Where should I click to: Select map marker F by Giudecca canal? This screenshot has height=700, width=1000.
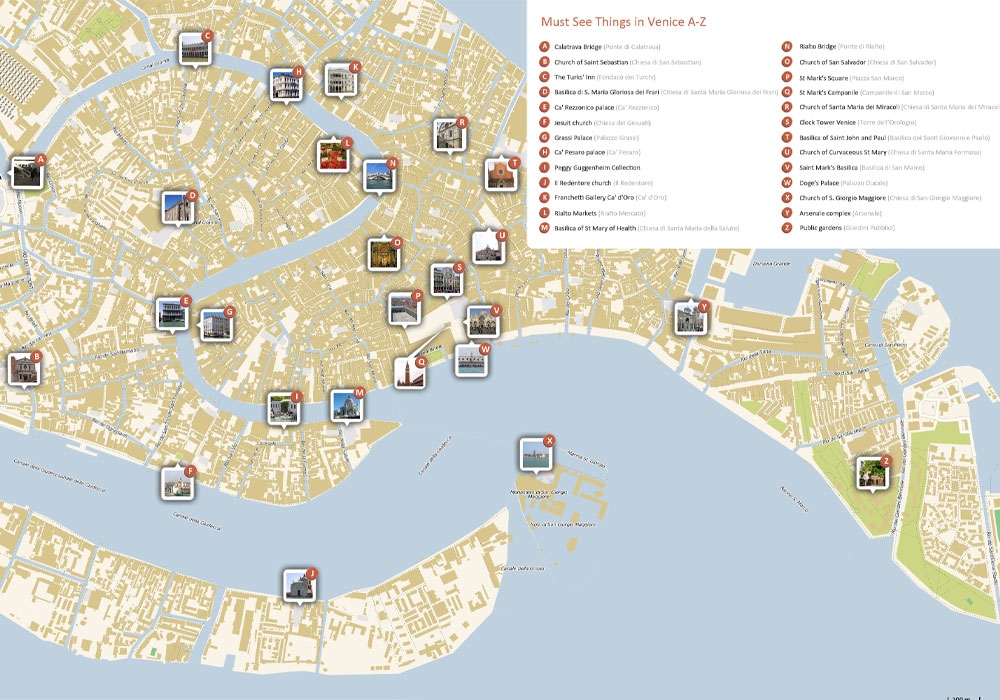tap(177, 483)
